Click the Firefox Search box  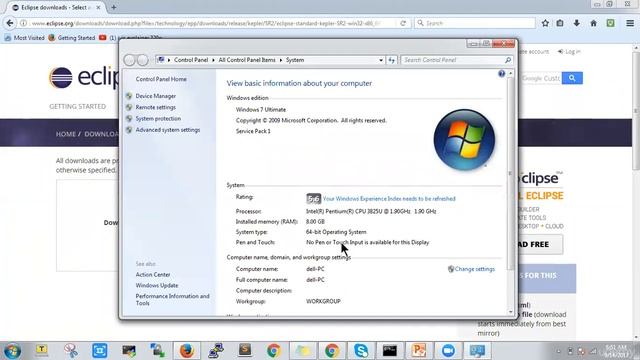[x=475, y=23]
